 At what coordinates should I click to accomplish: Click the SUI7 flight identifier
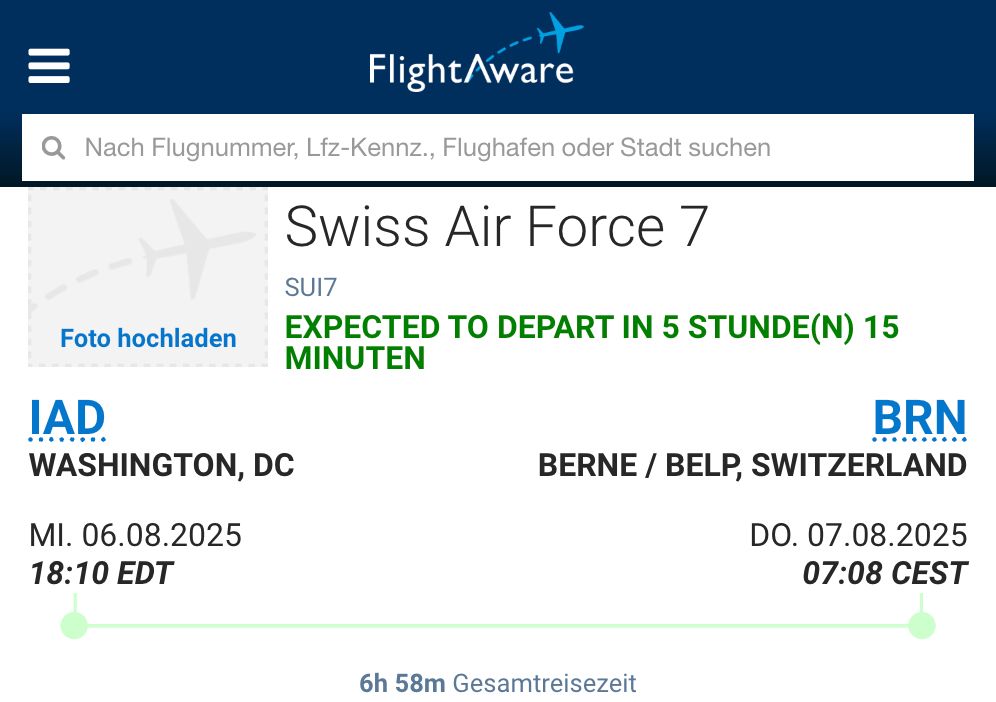[x=311, y=287]
